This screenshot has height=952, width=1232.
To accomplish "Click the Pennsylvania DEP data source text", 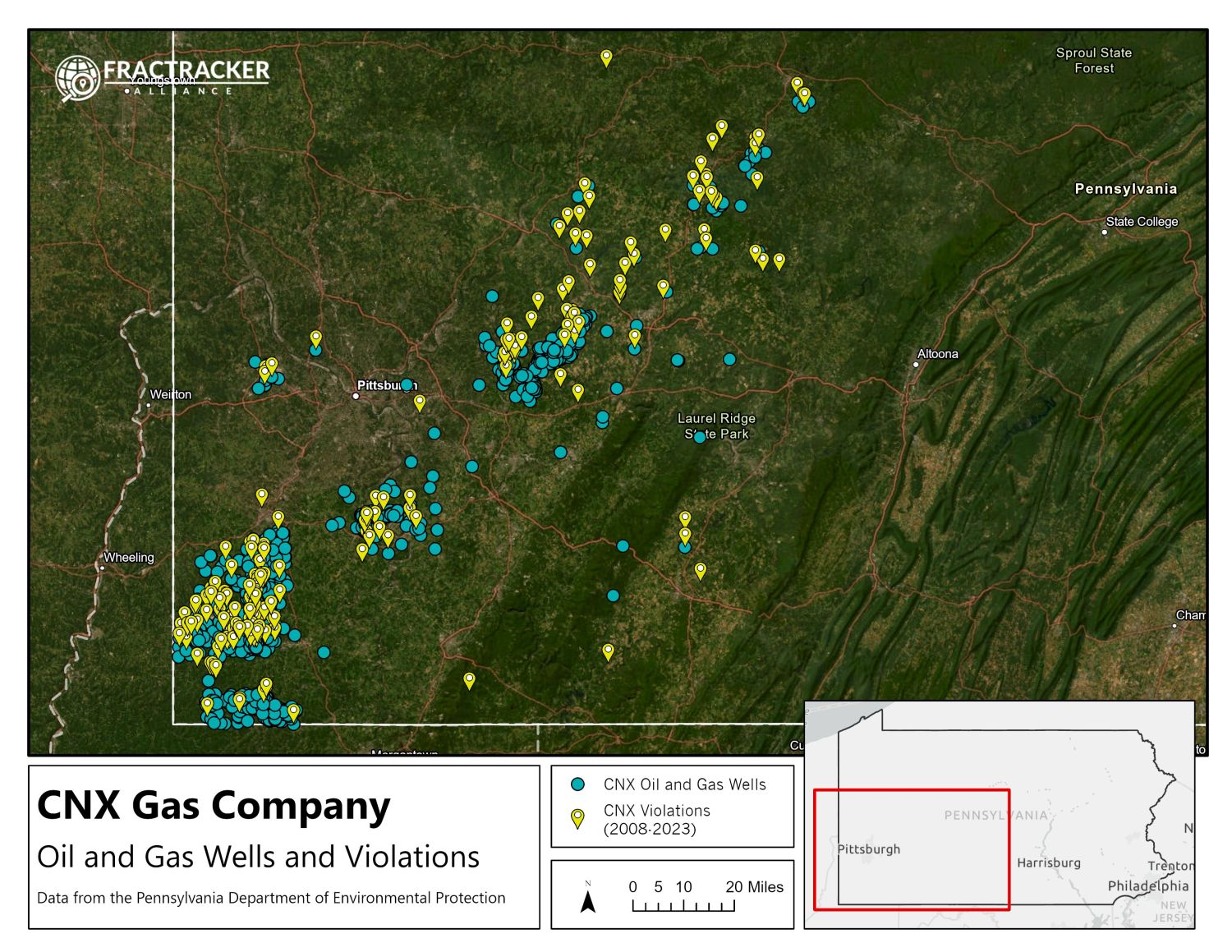I will point(271,898).
